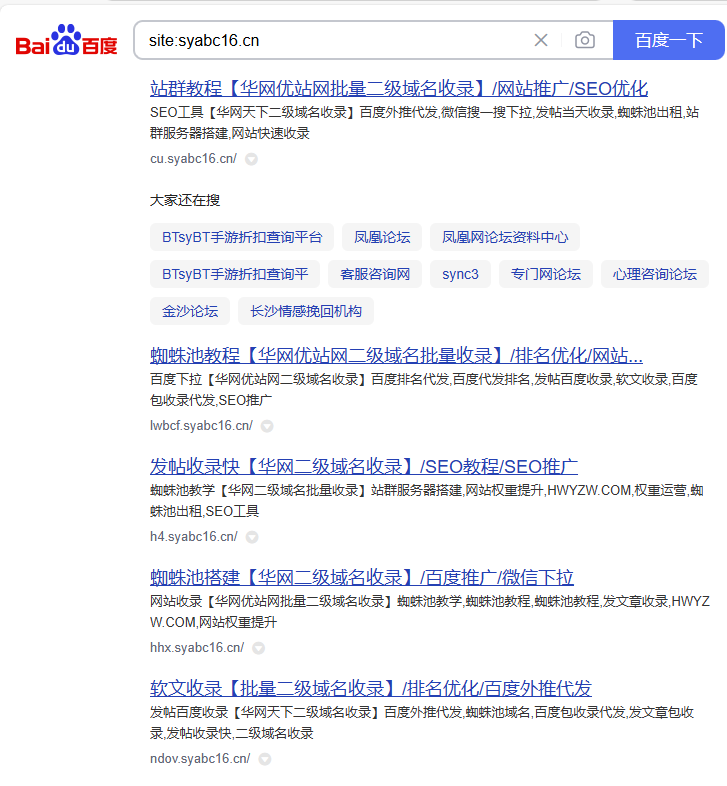Select suggestion BTsyBT手游折扣查询平台
The width and height of the screenshot is (727, 786).
pos(242,237)
